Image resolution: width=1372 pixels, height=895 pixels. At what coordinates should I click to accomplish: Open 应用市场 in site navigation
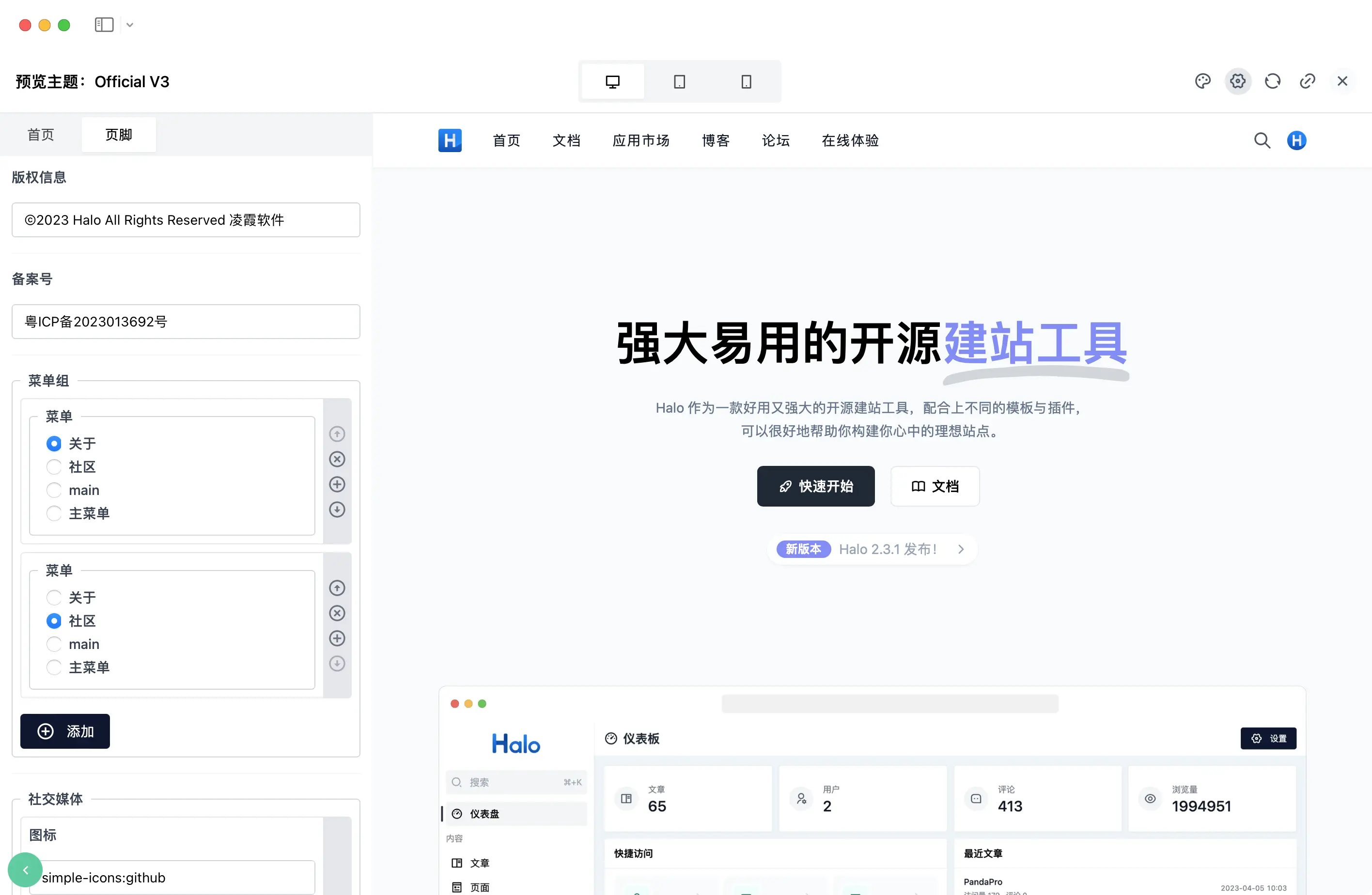(641, 140)
